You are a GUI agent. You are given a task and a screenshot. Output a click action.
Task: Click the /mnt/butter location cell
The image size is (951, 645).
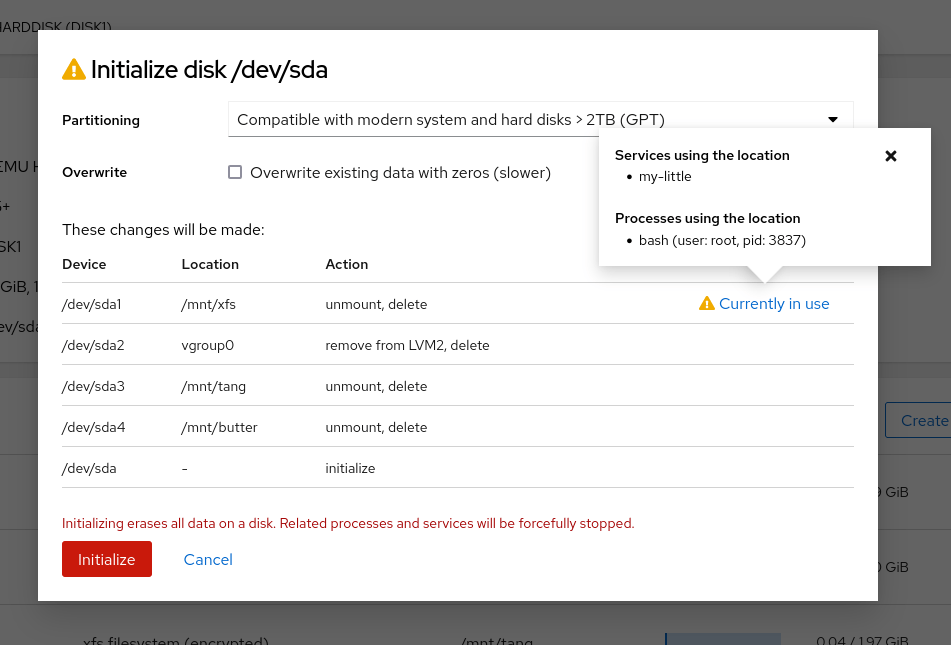[x=219, y=427]
